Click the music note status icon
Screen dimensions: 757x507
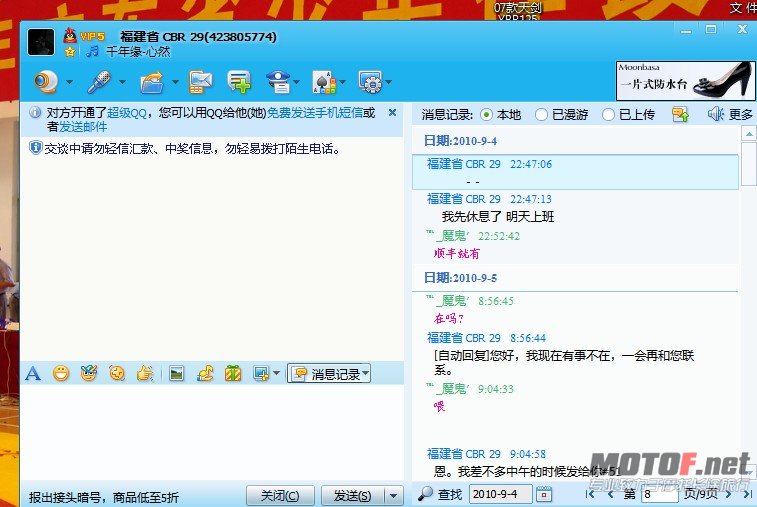(93, 51)
